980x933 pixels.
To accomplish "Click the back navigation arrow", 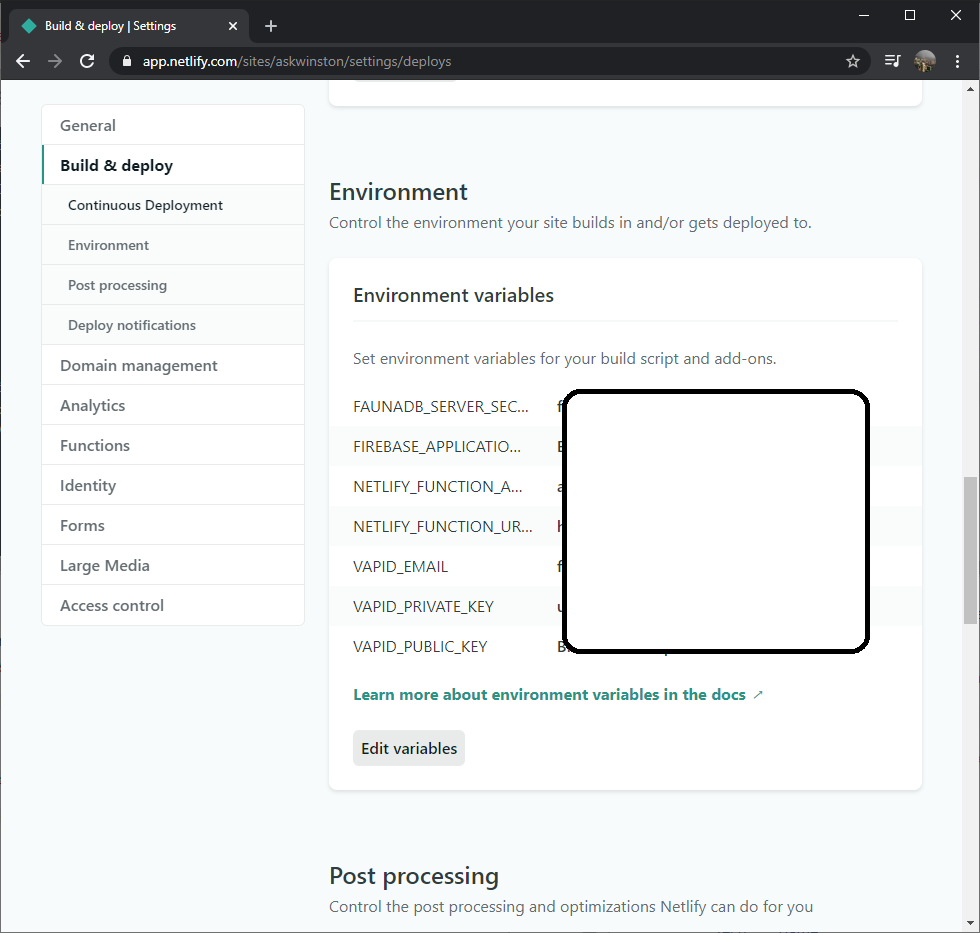I will click(22, 60).
